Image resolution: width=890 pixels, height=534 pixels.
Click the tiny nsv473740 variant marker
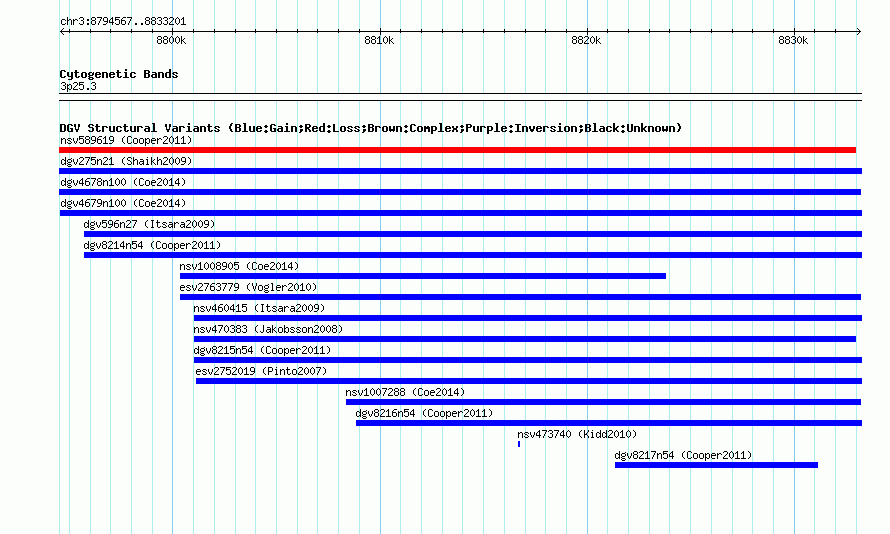point(519,444)
